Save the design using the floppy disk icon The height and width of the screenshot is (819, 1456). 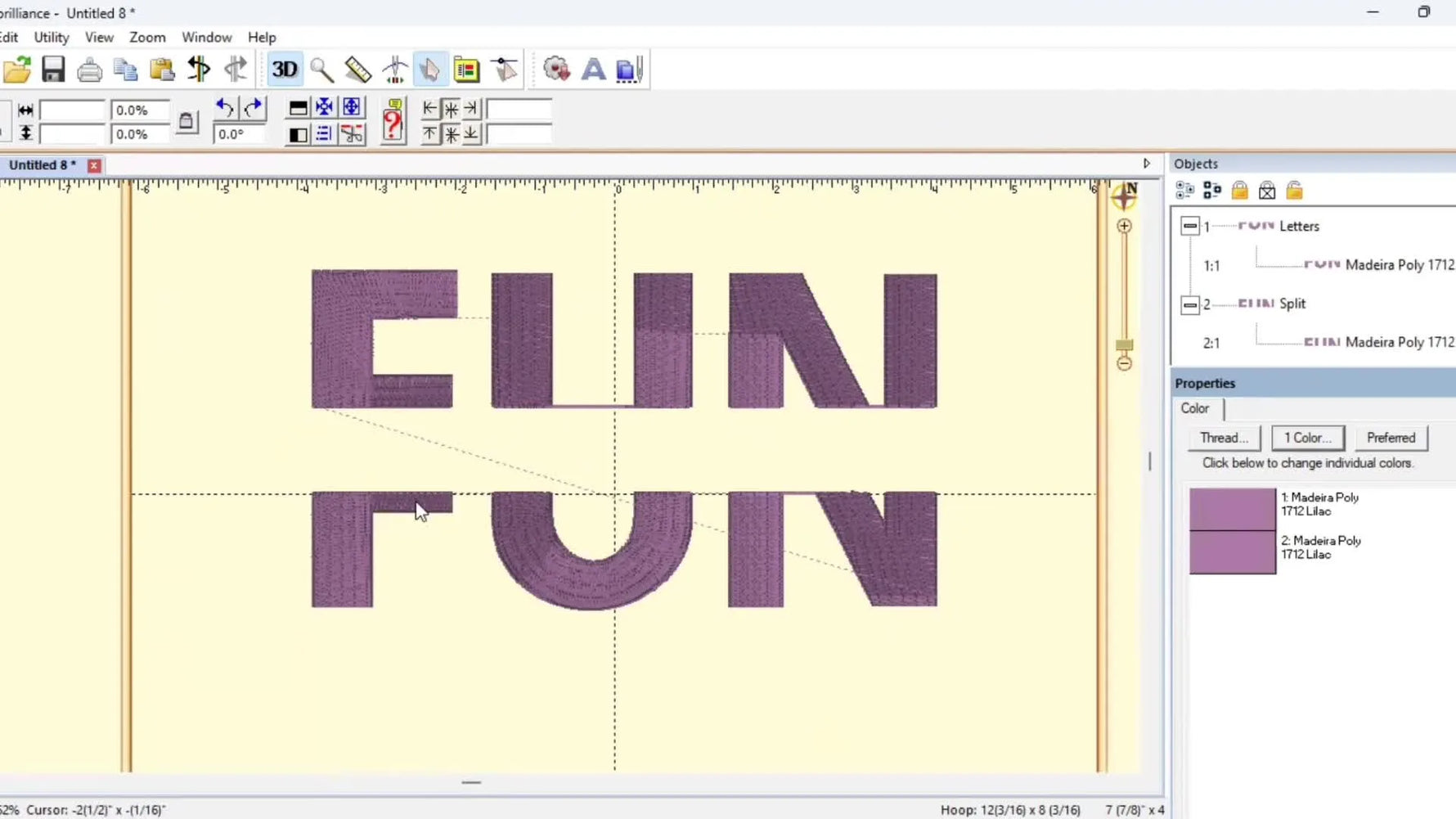53,70
